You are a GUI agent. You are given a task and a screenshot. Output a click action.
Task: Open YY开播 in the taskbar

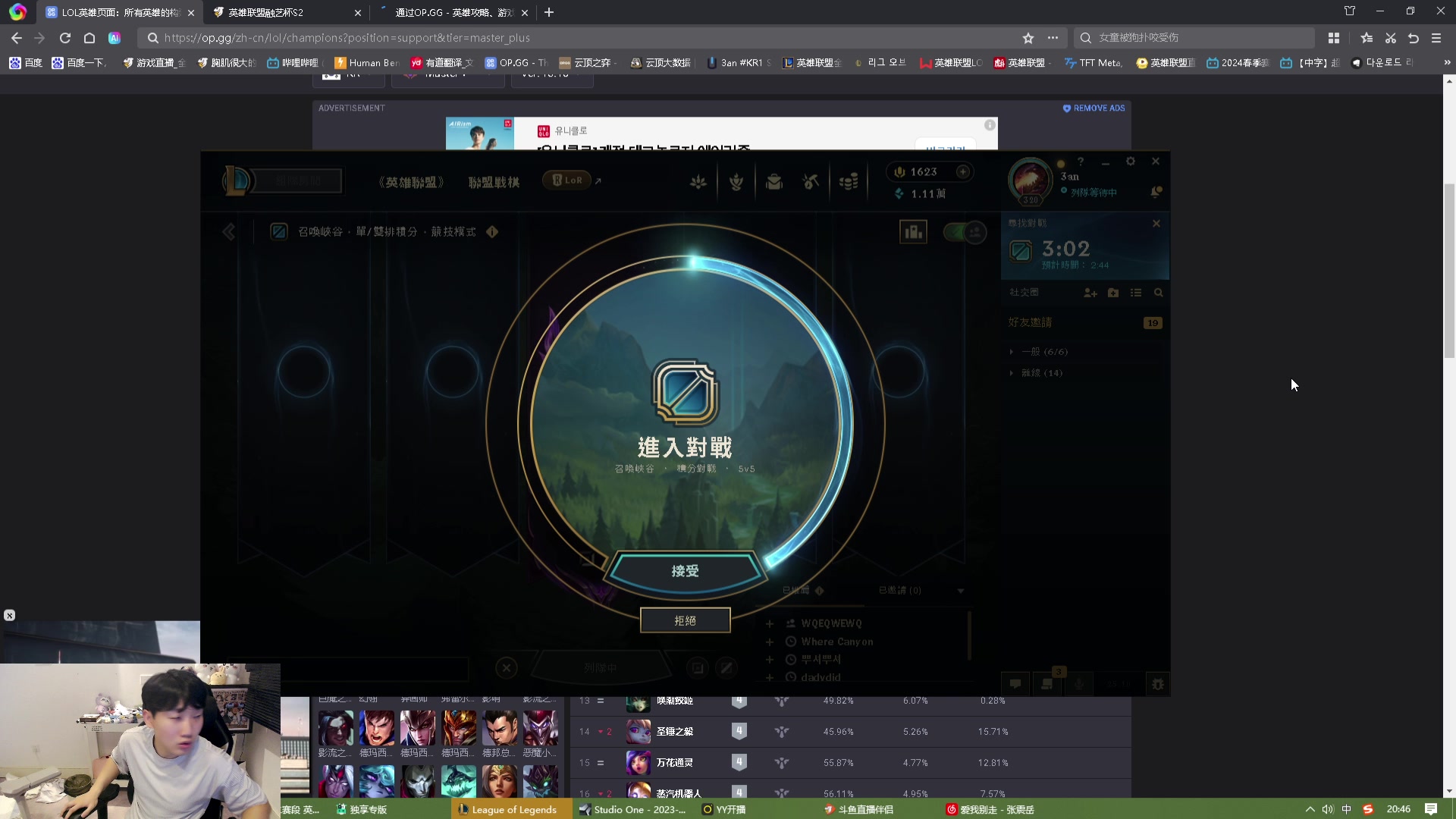(x=724, y=810)
